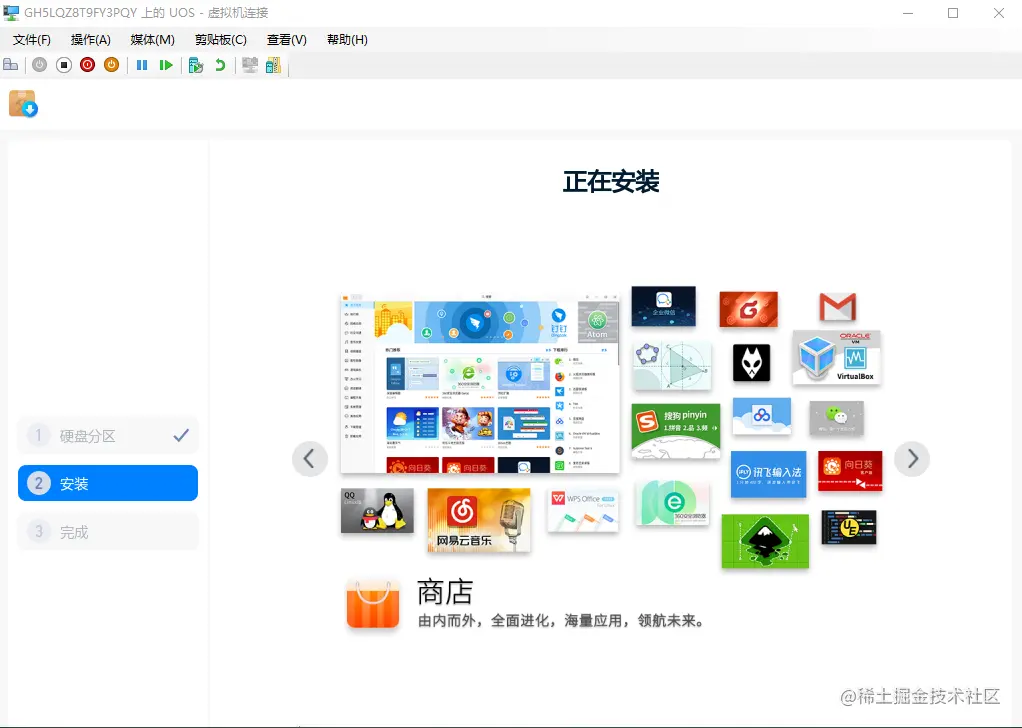This screenshot has height=728, width=1022.
Task: Click the 讯飞输入法 tile
Action: click(x=768, y=473)
